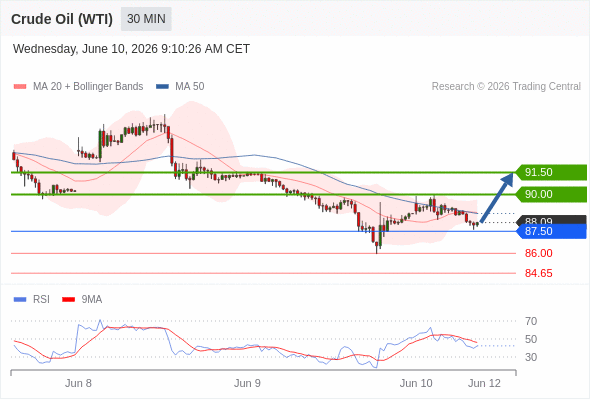Select the 90.00 green resistance label
This screenshot has width=590, height=400.
(550, 195)
